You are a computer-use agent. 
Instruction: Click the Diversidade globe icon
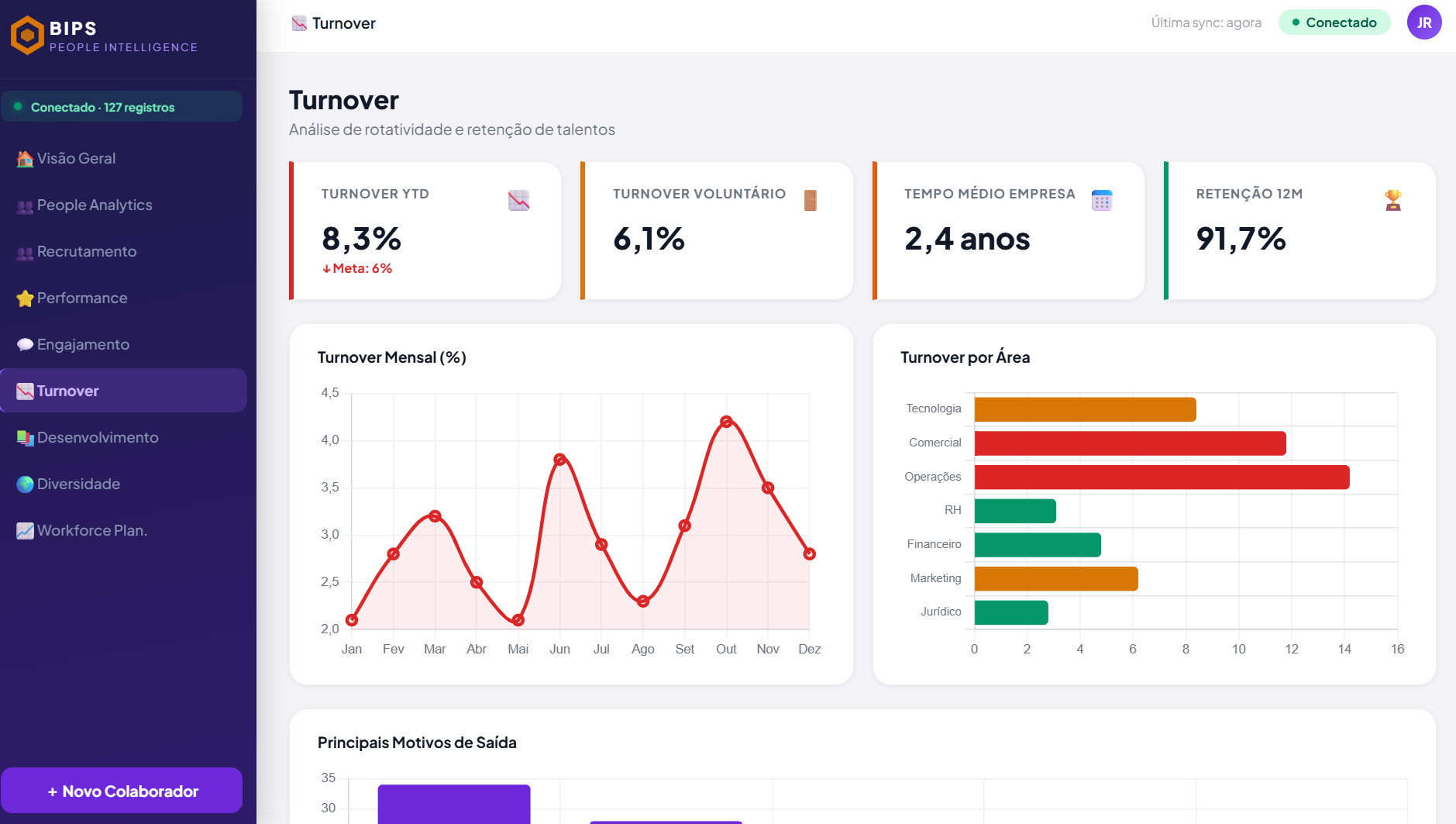[25, 484]
